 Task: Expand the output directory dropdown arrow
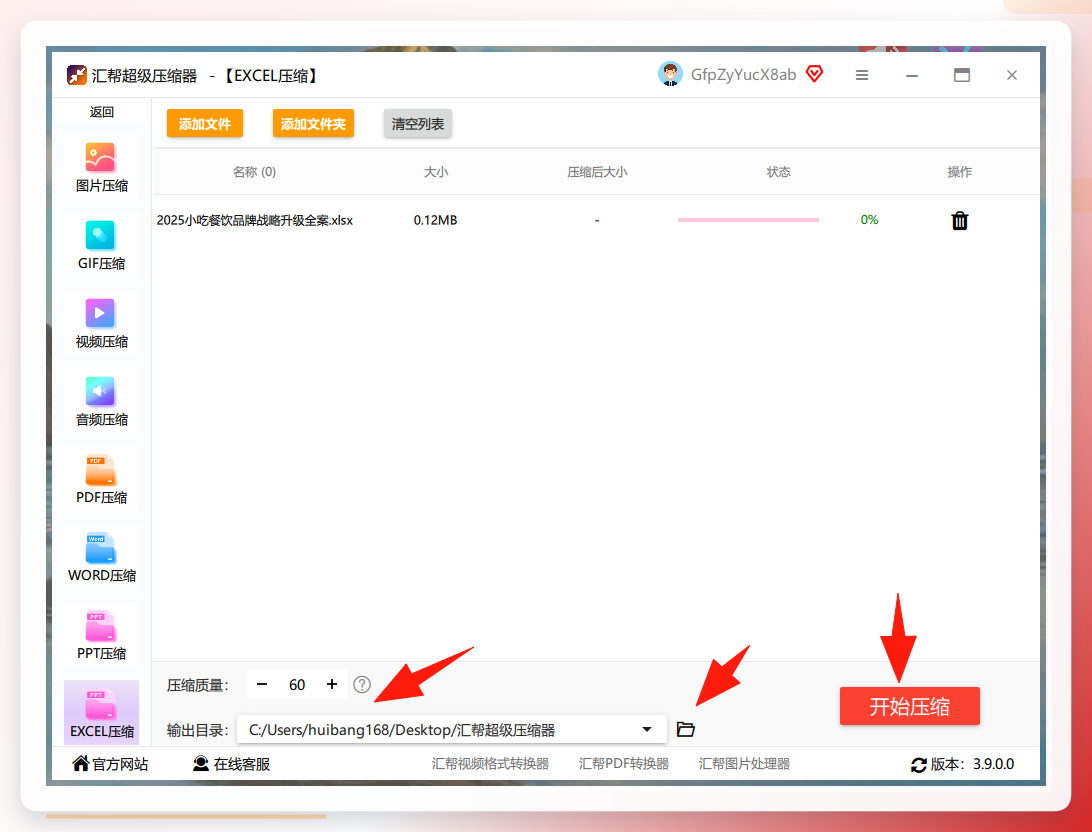647,730
